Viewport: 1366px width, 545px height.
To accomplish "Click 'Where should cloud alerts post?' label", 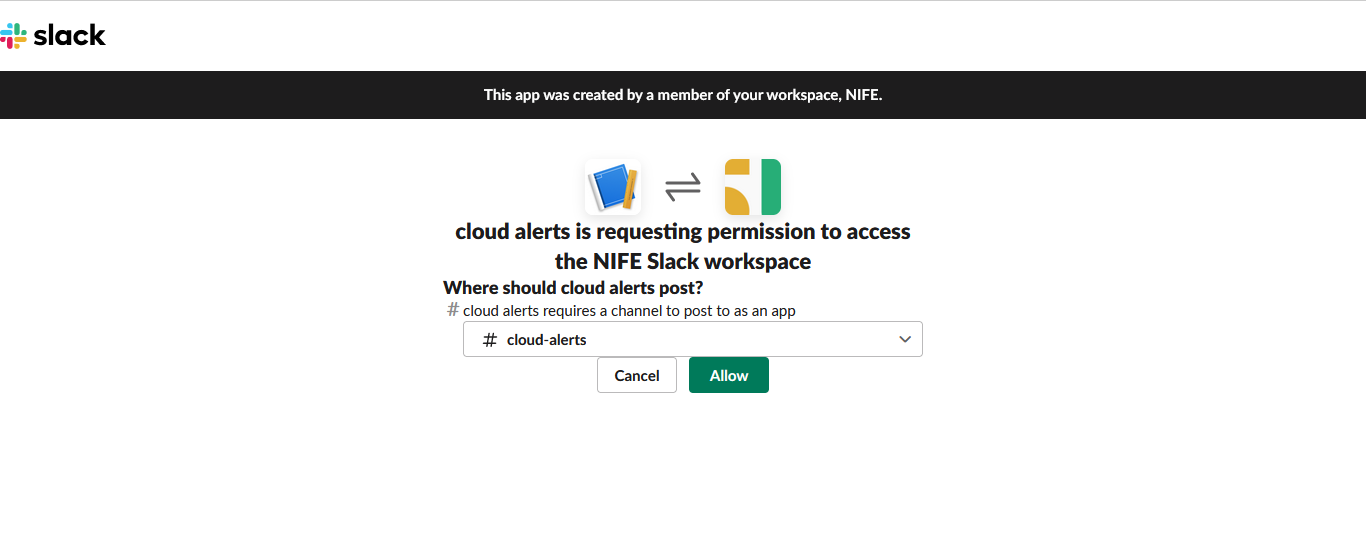I will (573, 288).
